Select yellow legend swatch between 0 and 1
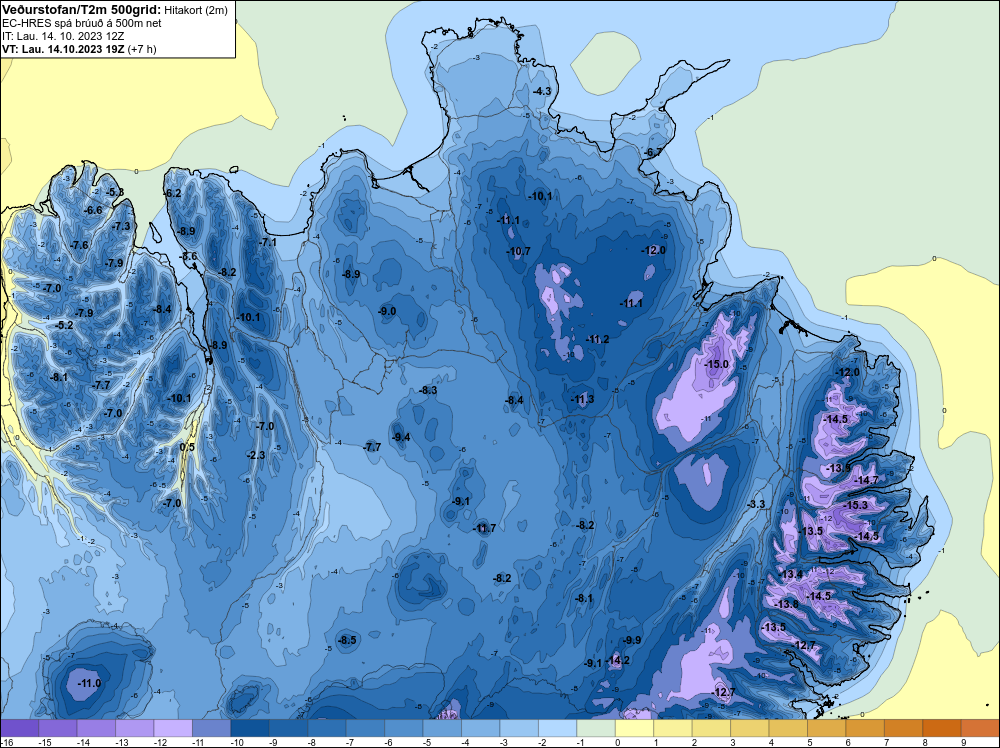 634,728
